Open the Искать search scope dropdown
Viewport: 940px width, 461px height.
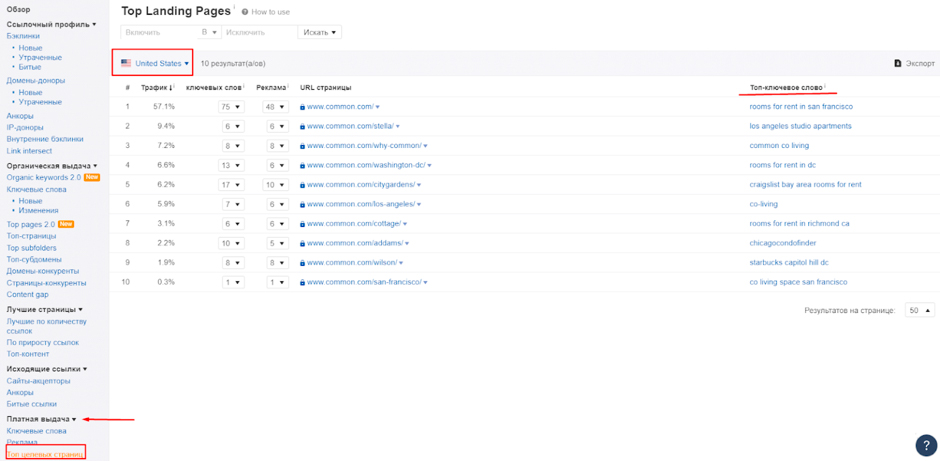(x=320, y=32)
